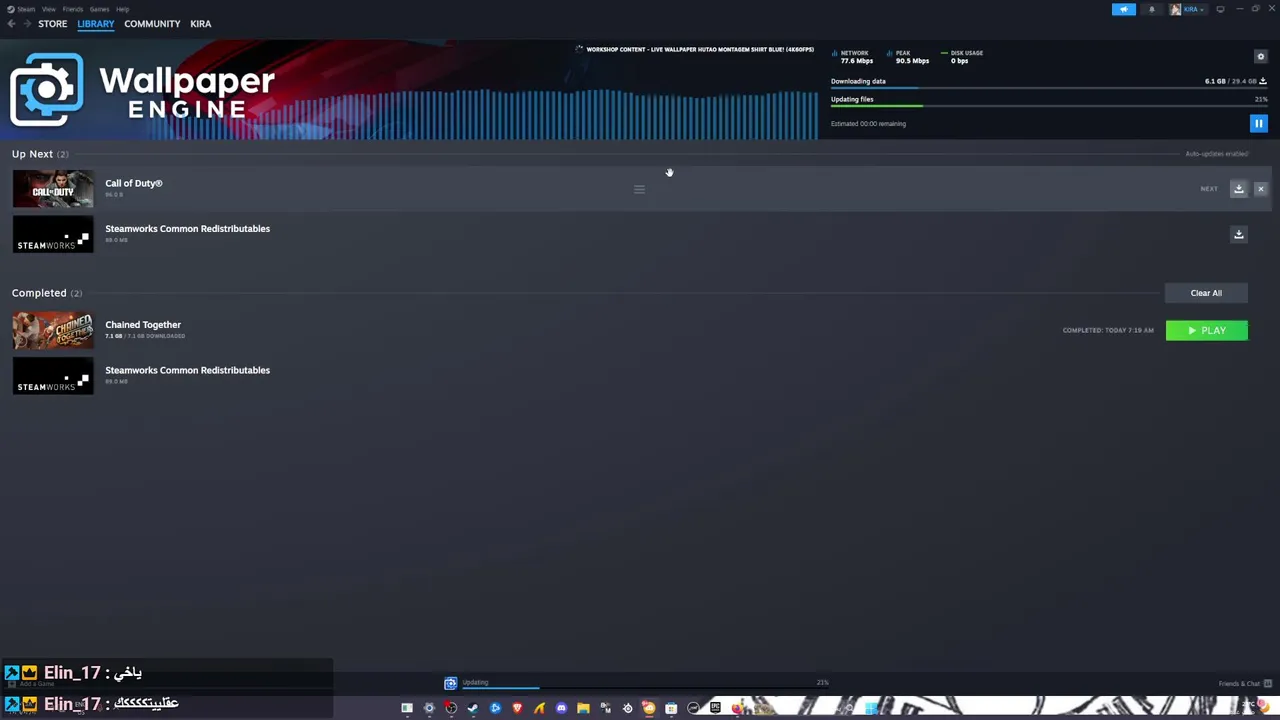Click Steamworks Common Redistributables title under Up Next
Viewport: 1280px width, 720px height.
pos(187,228)
